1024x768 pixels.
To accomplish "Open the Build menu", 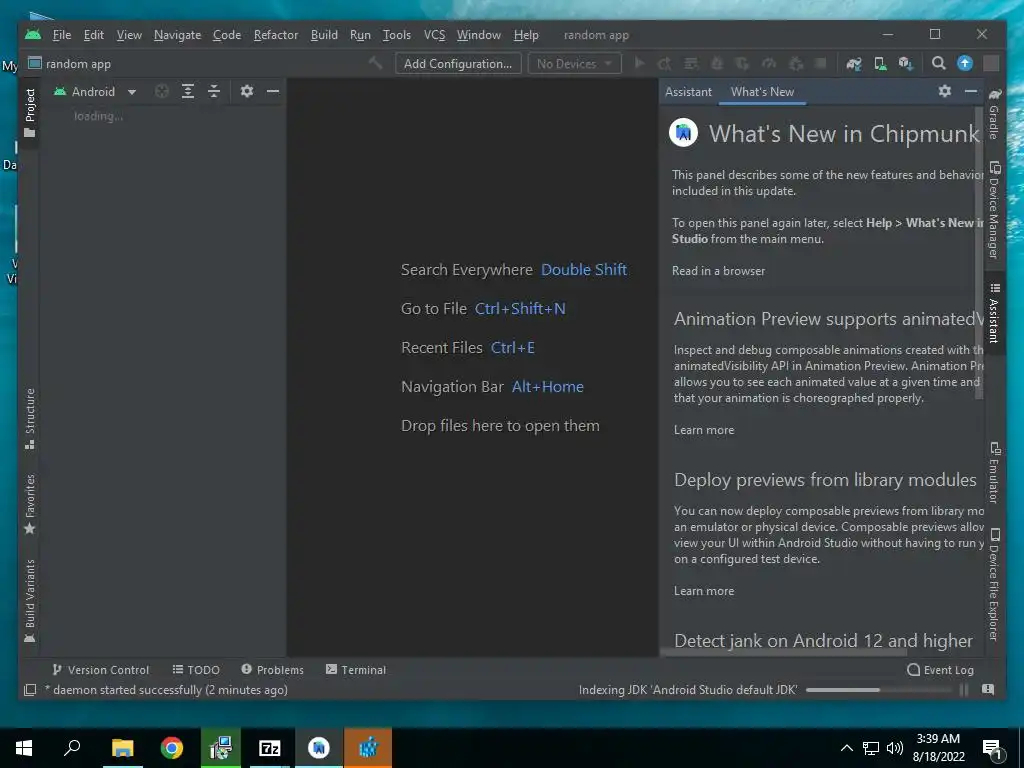I will tap(324, 35).
